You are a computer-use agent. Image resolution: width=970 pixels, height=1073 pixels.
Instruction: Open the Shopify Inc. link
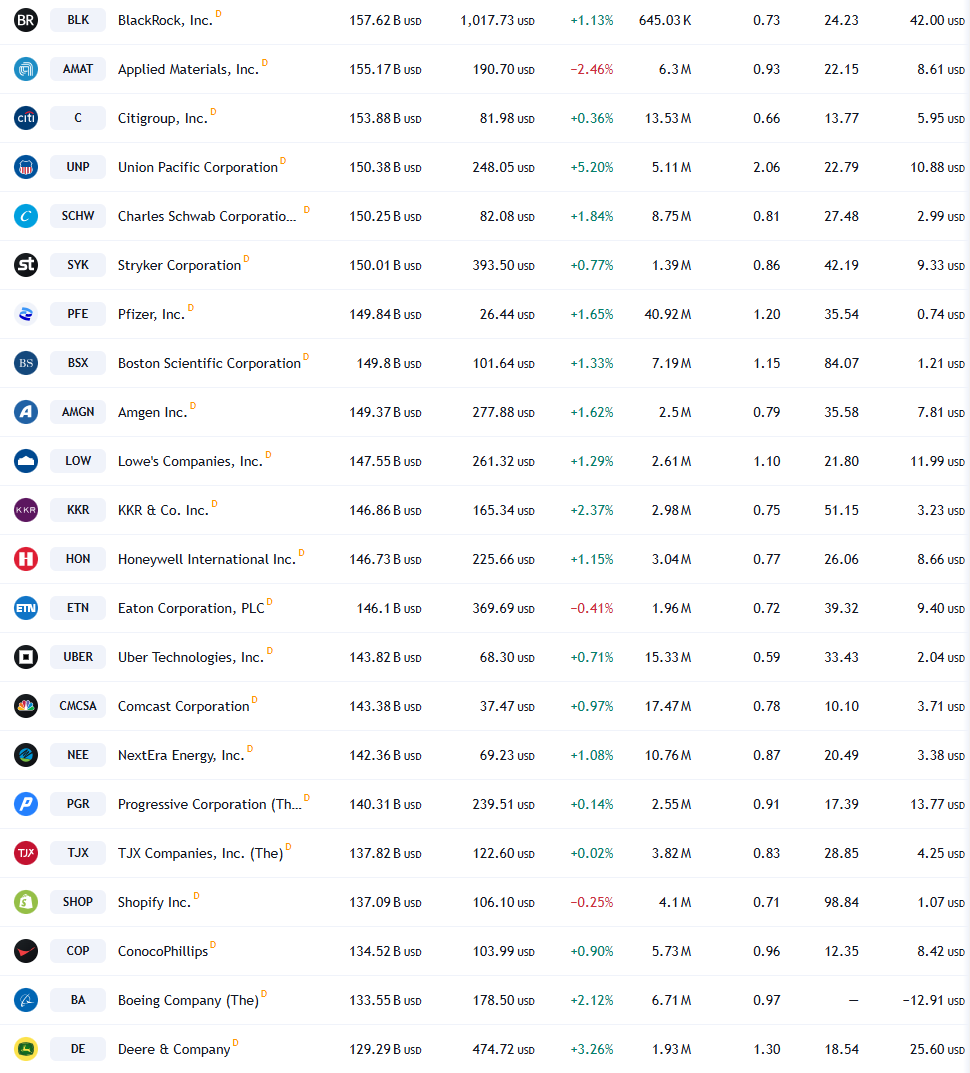point(154,903)
